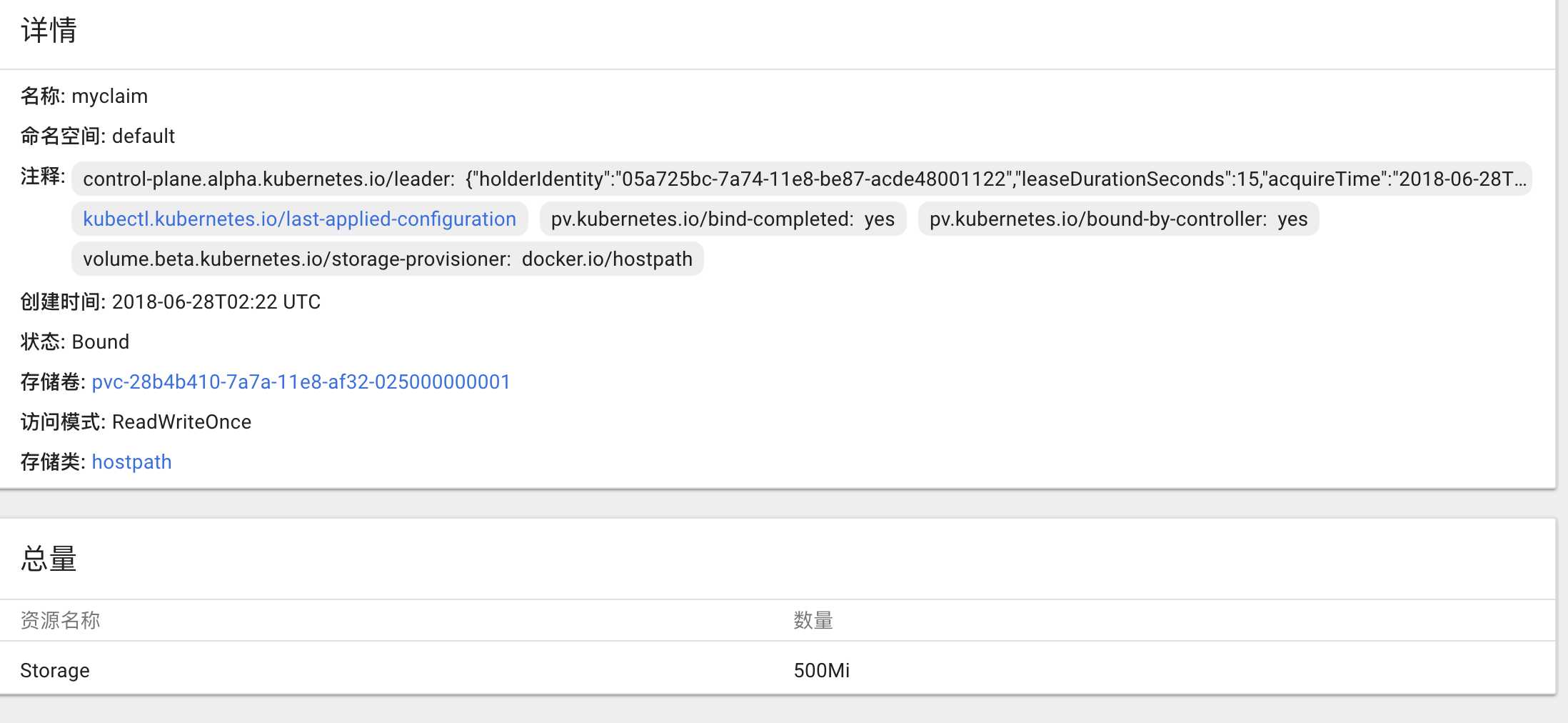This screenshot has width=1568, height=723.
Task: Open the last-applied-configuration annotation link
Action: 299,219
